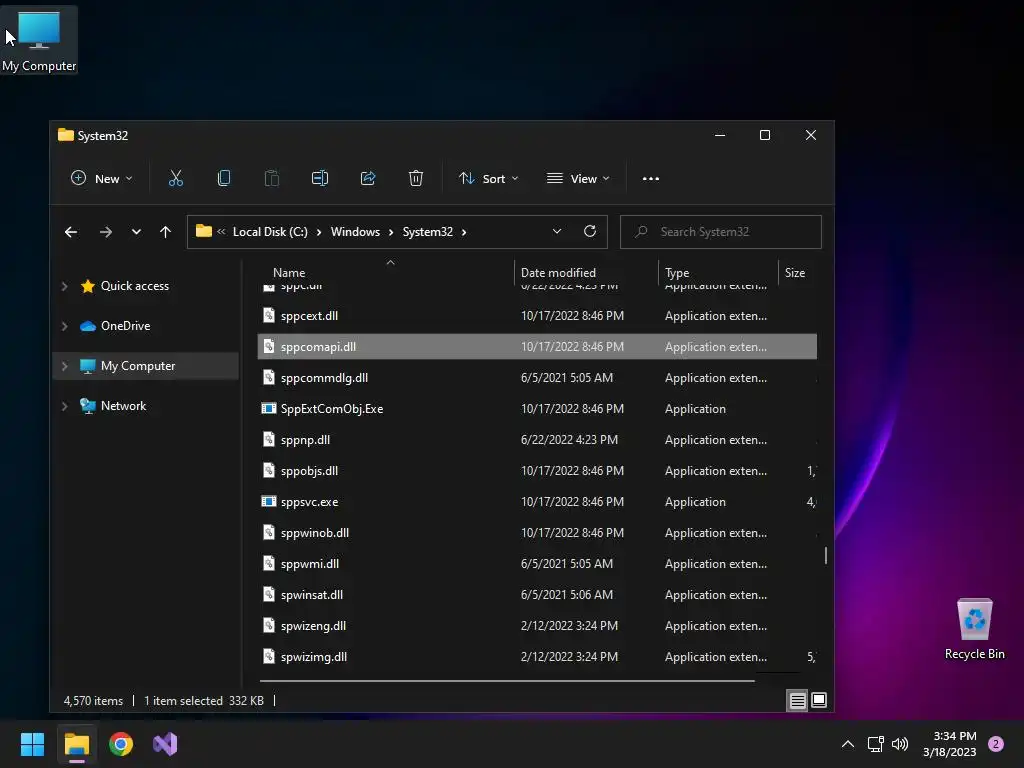Go back with the left arrow
Screen dimensions: 1024x768
(71, 232)
